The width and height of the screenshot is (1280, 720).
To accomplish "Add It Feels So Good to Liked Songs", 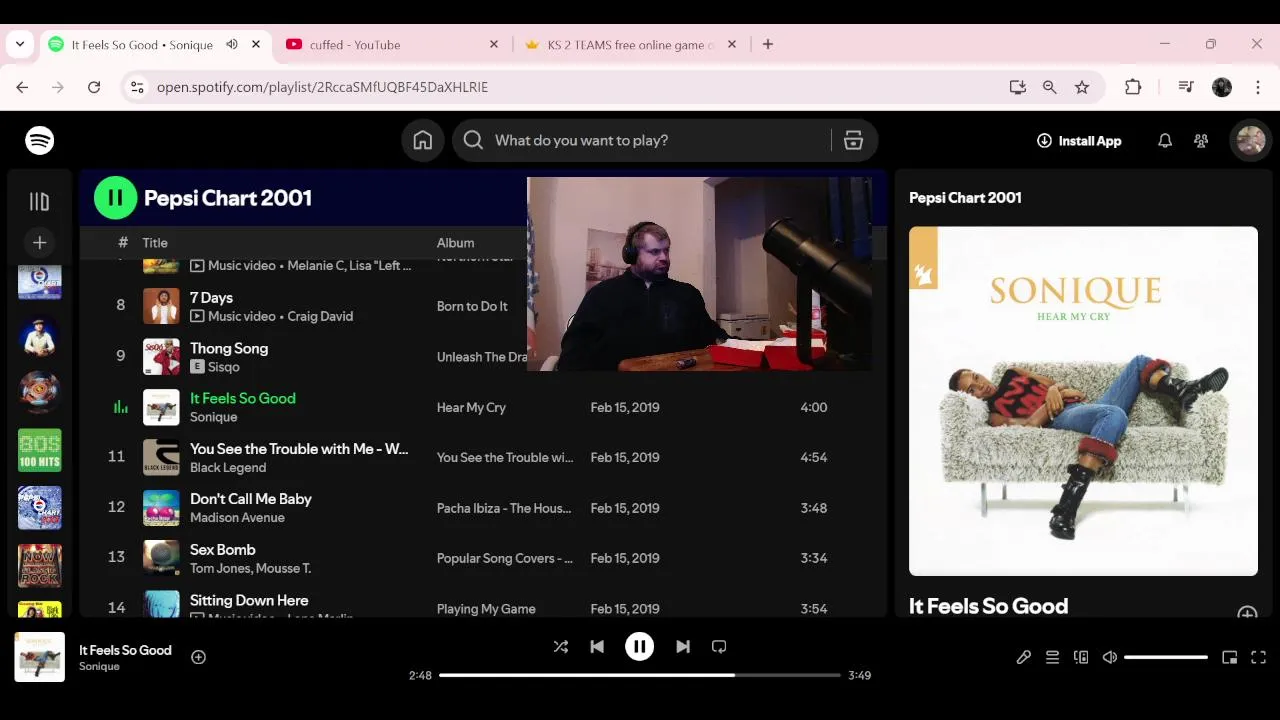I will tap(1247, 612).
